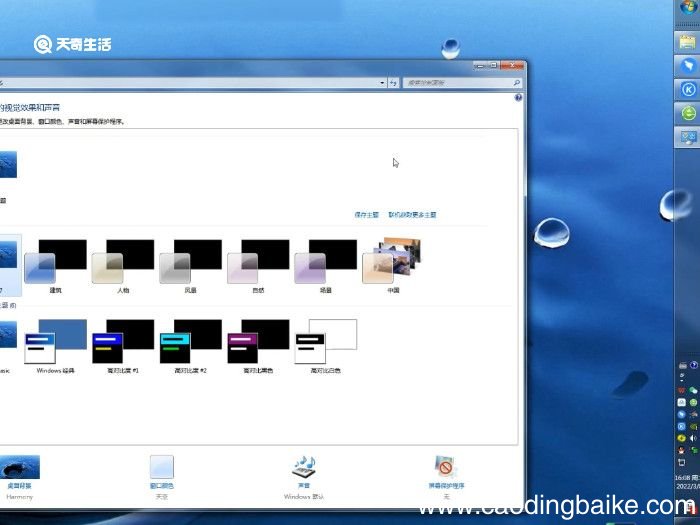Click the QQ penguin tray icon
The height and width of the screenshot is (525, 700).
coord(682,450)
